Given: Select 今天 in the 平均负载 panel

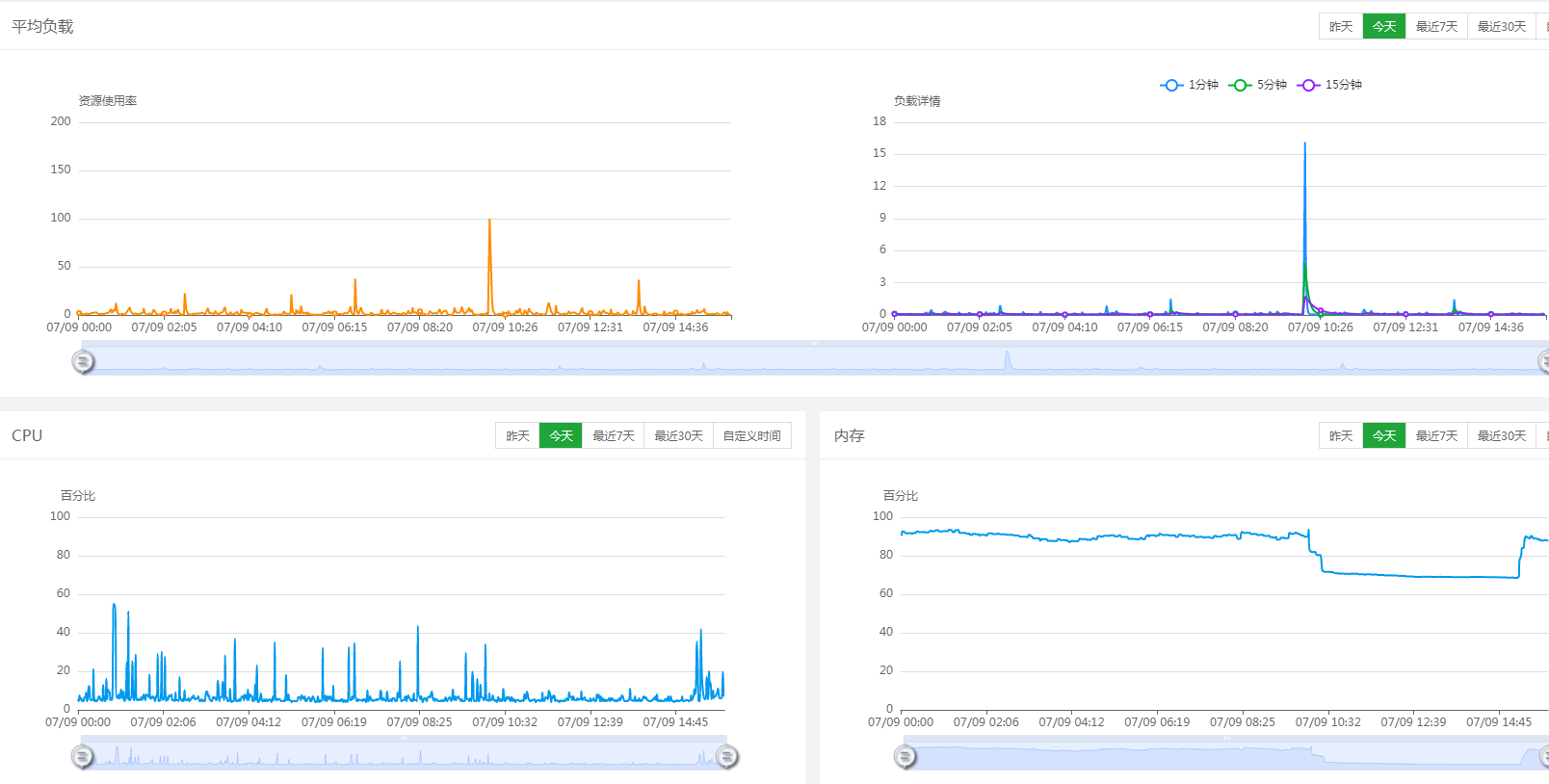Looking at the screenshot, I should [1384, 27].
